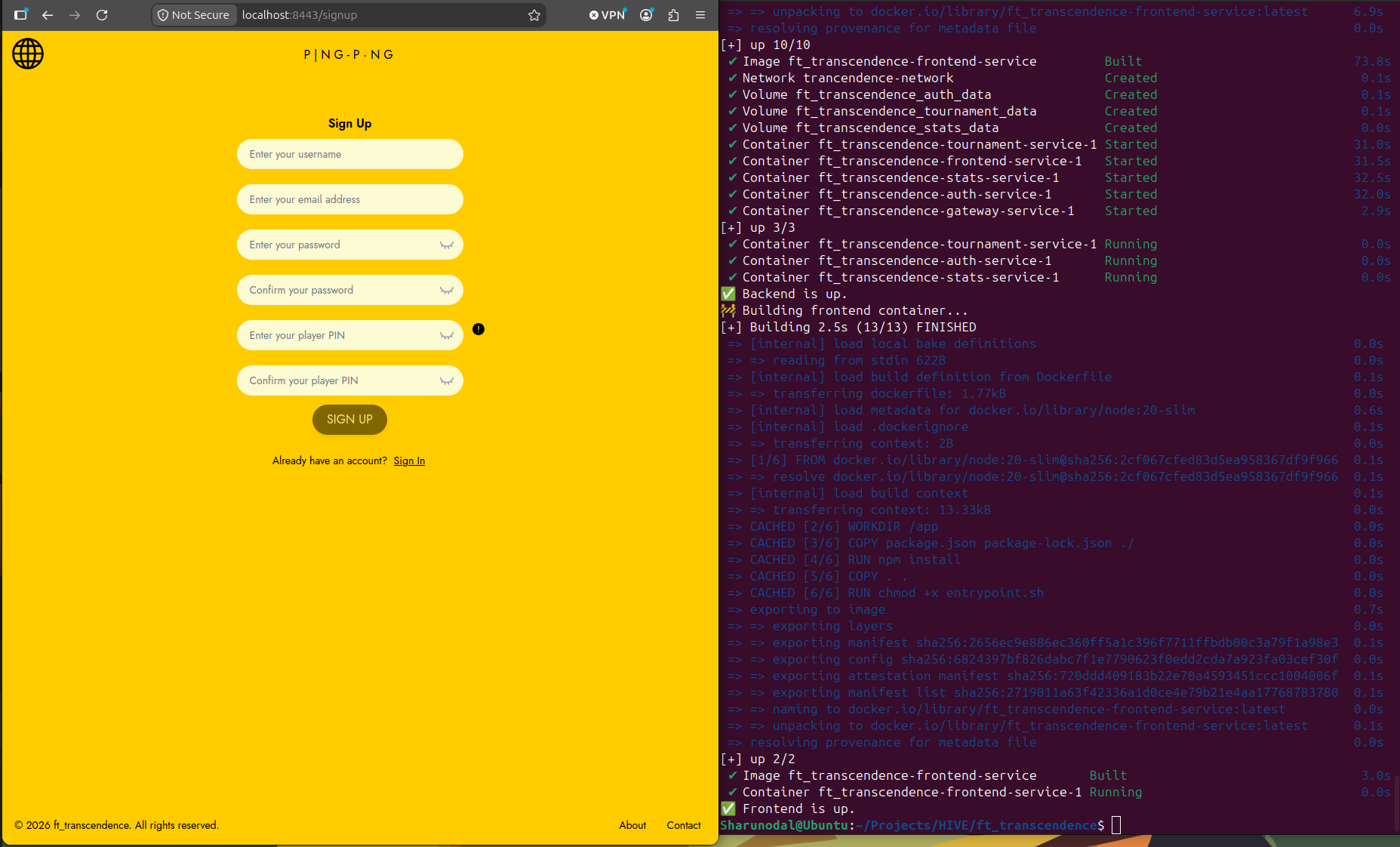Toggle the browser sidebar panel icon
The image size is (1400, 847).
pos(21,14)
